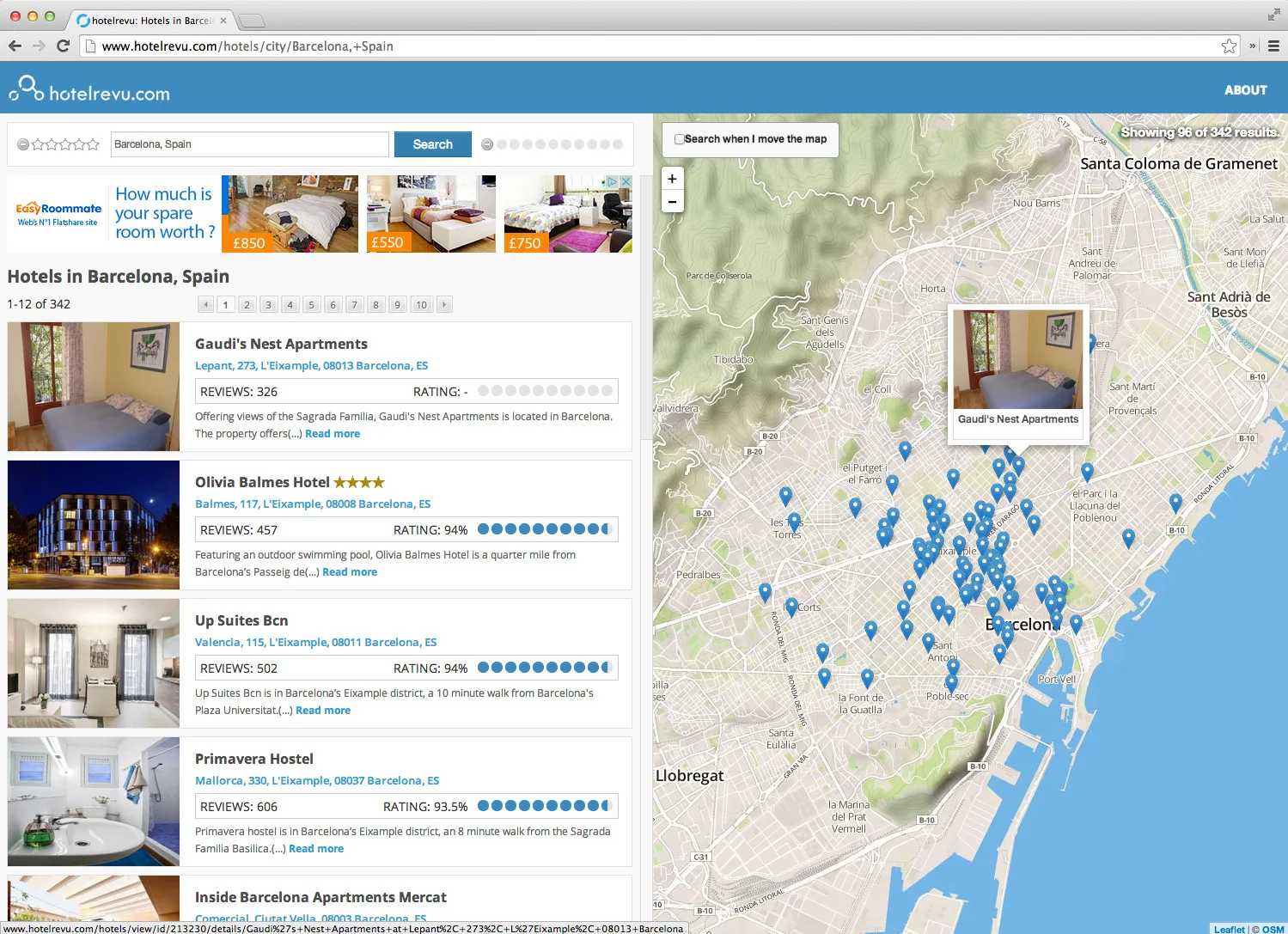1288x934 pixels.
Task: Set minimum rating to last dot
Action: 618,144
